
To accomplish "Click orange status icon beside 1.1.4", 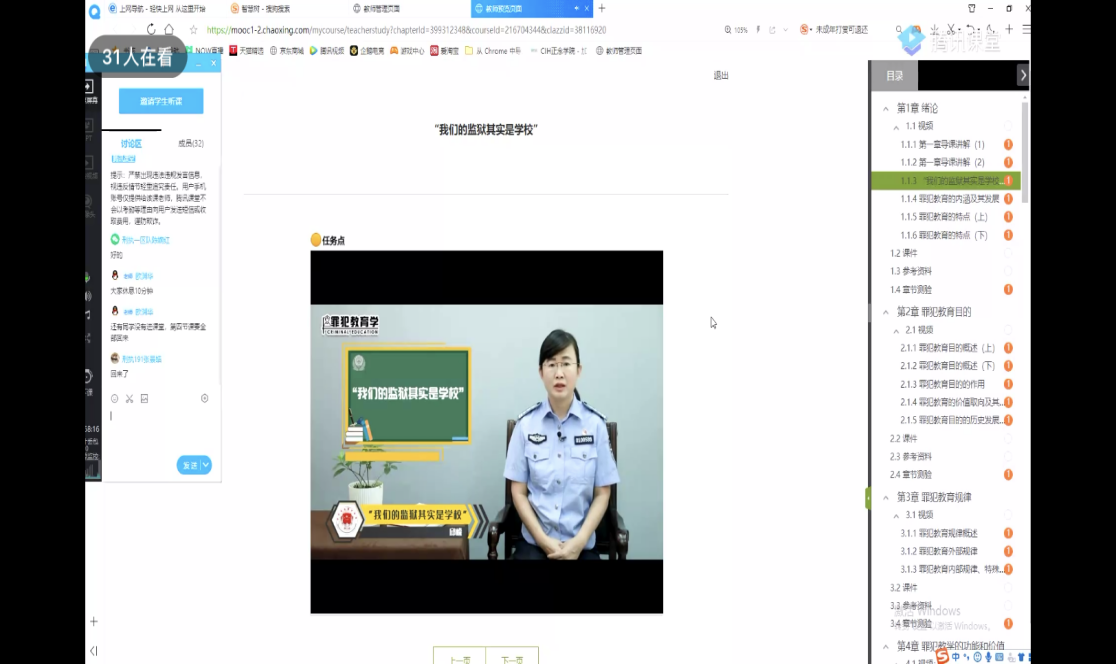I will coord(1008,199).
